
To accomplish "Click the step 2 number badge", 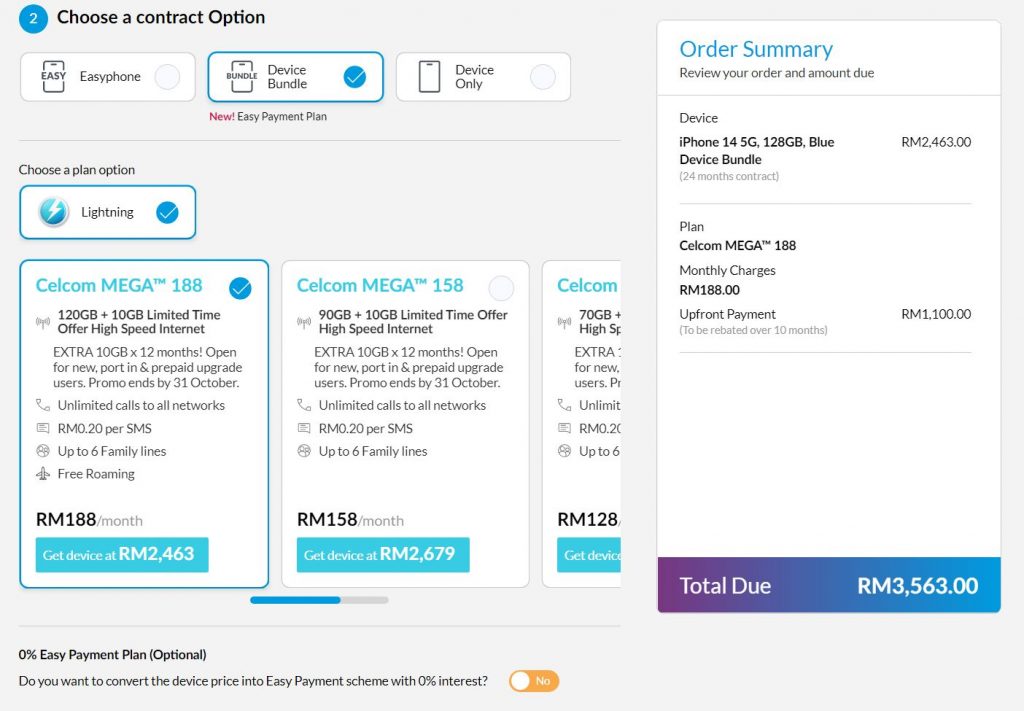I will pos(33,18).
